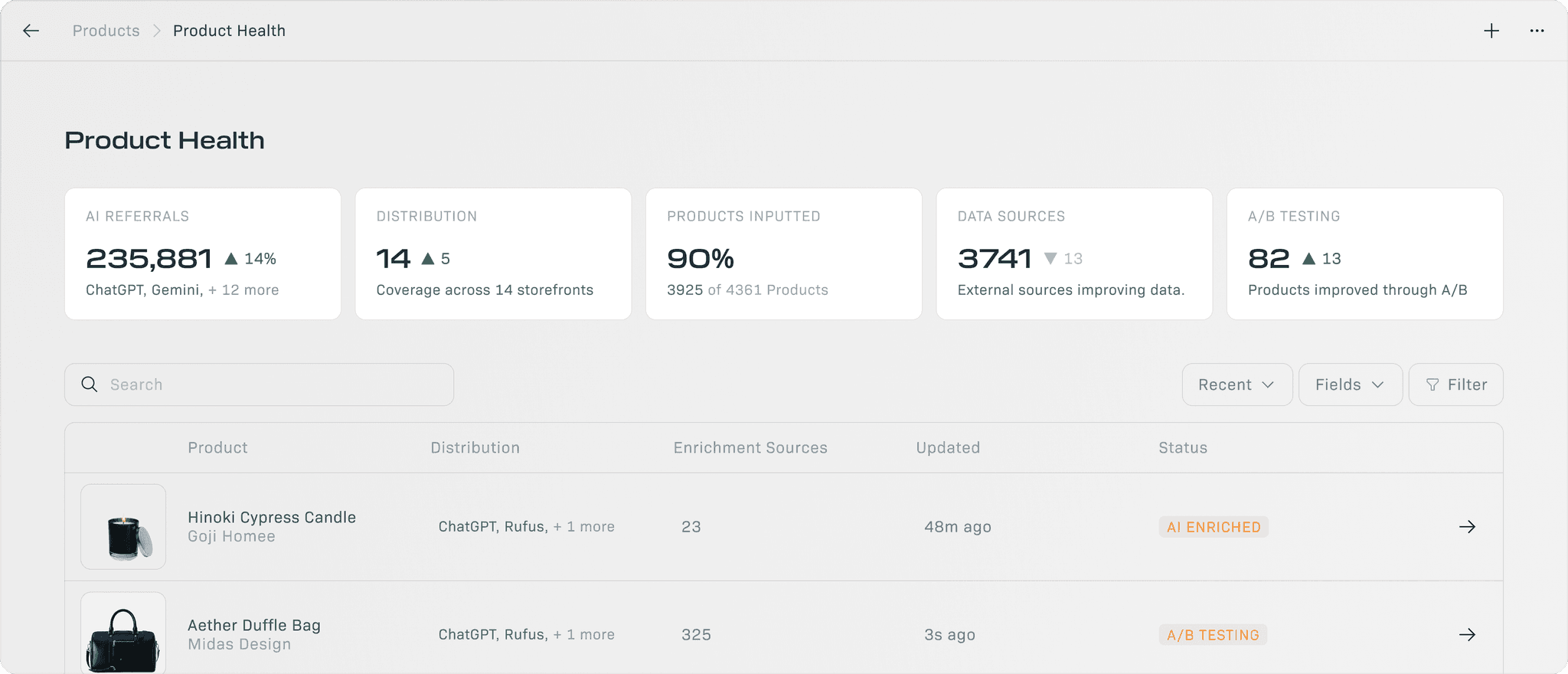The height and width of the screenshot is (674, 1568).
Task: Select Product Health breadcrumb item
Action: point(229,31)
